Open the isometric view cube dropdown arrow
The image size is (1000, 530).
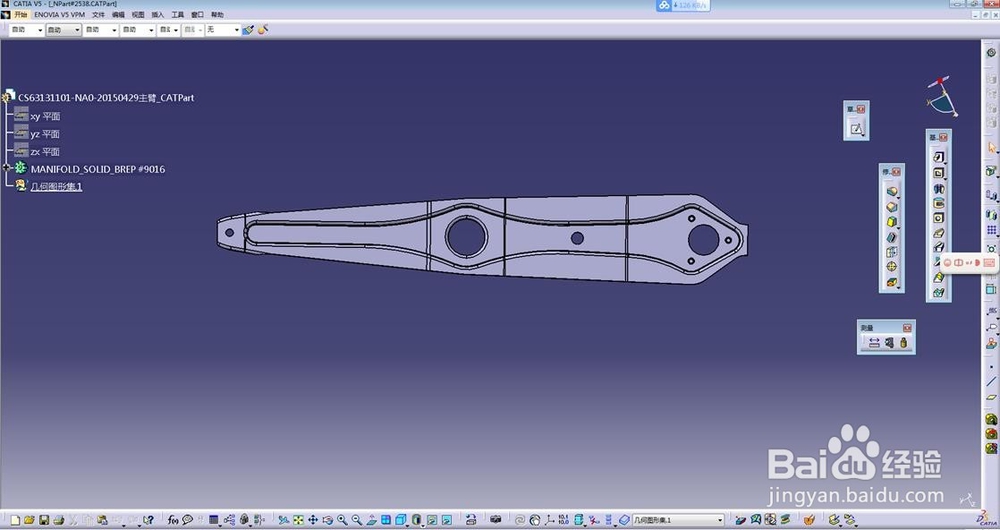pos(408,524)
